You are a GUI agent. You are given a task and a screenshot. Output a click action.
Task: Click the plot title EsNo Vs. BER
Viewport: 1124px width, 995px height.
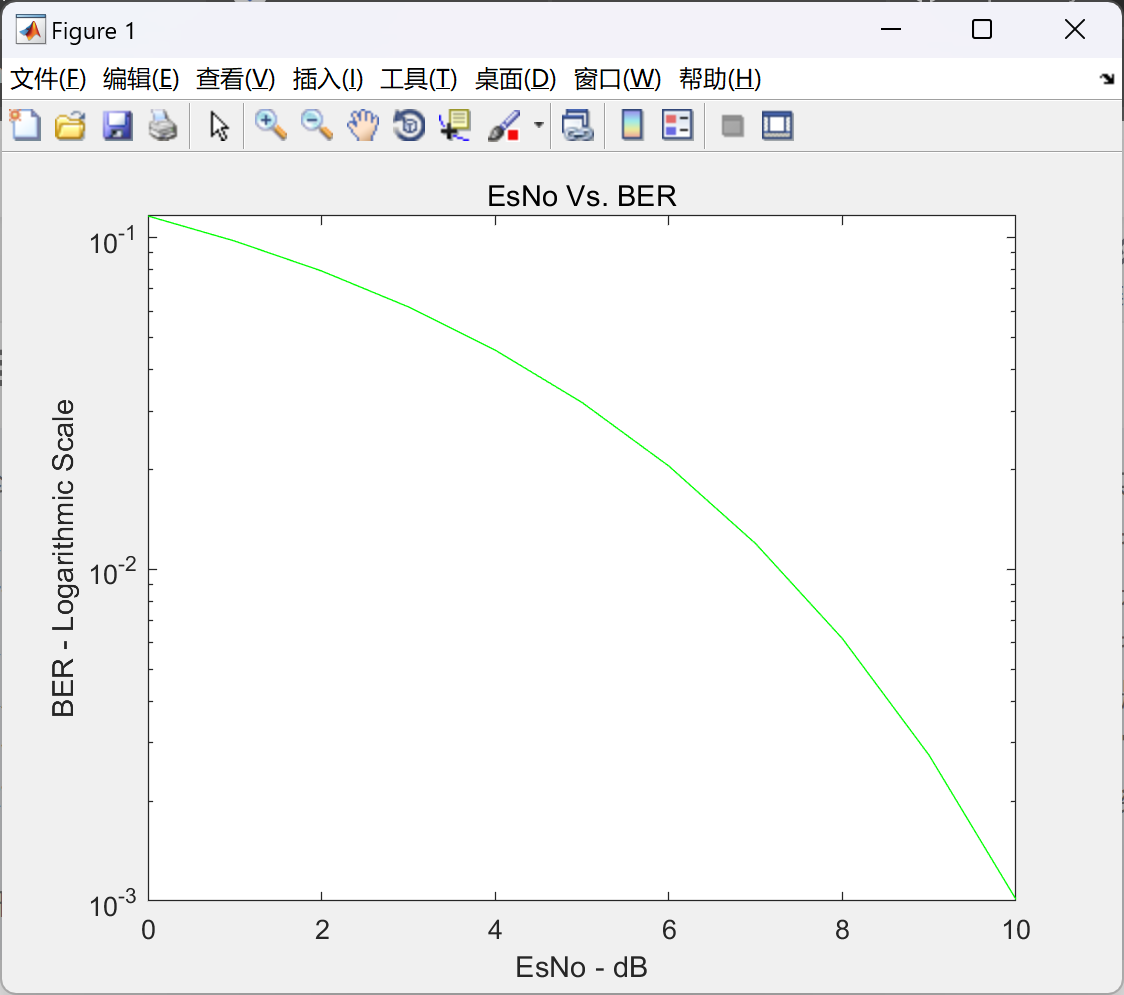point(581,196)
